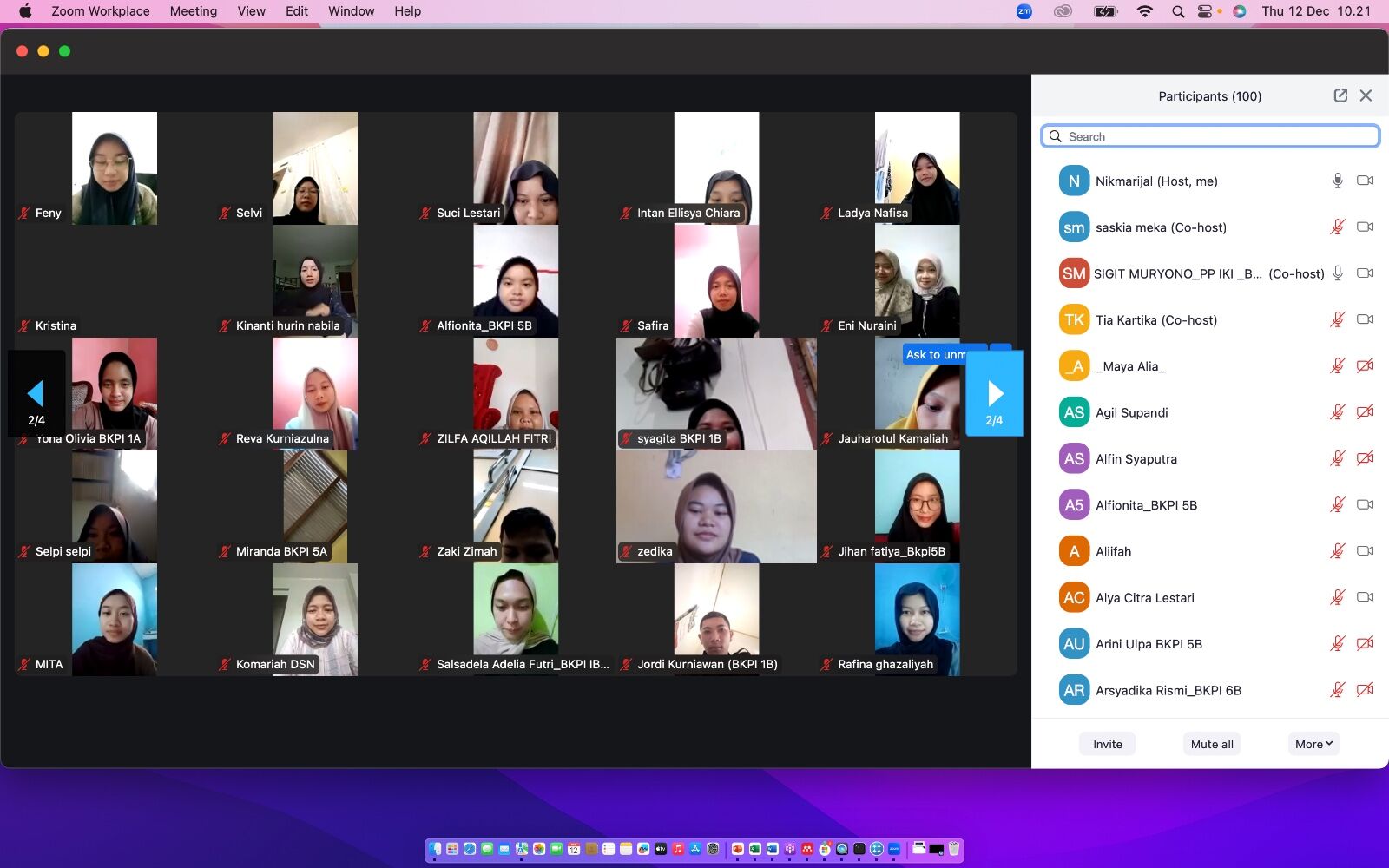Click Arini Ulpa BKPI 5B's camera-off icon

click(x=1365, y=643)
